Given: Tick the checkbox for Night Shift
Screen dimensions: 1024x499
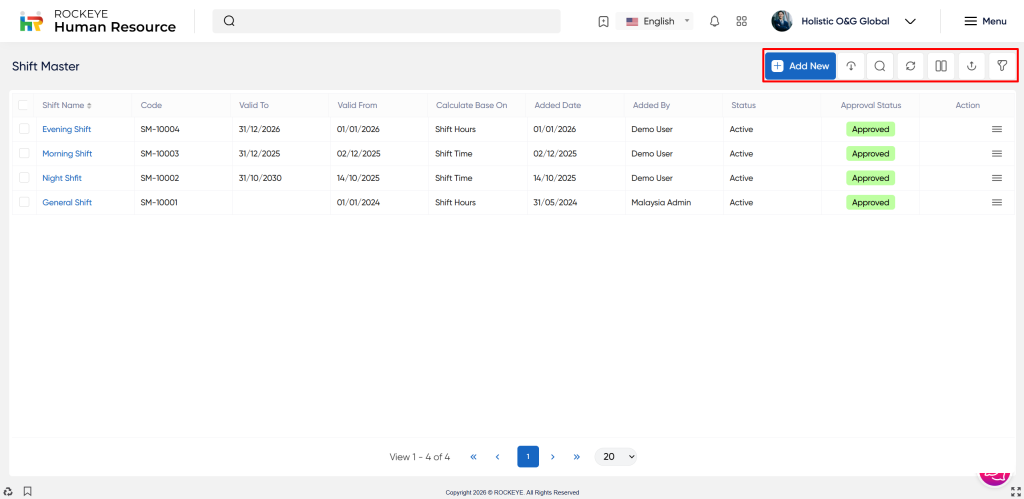Looking at the screenshot, I should (x=24, y=178).
